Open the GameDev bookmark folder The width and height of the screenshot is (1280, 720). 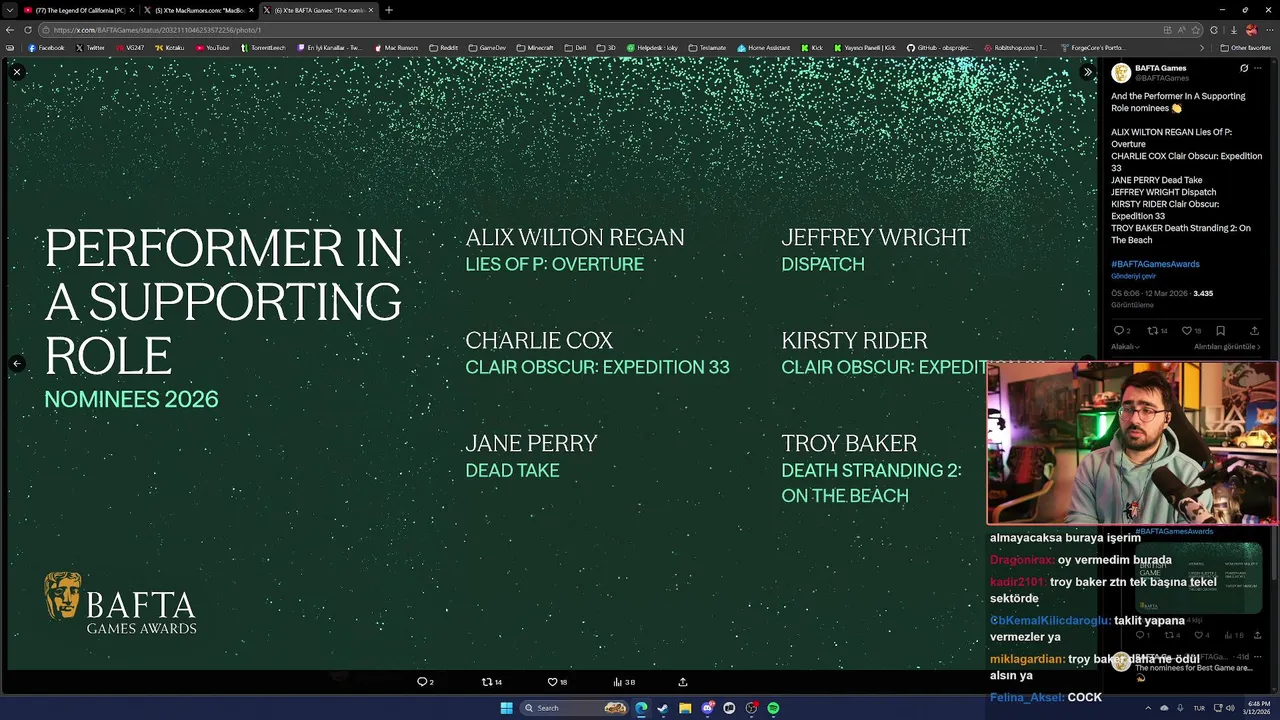[486, 47]
